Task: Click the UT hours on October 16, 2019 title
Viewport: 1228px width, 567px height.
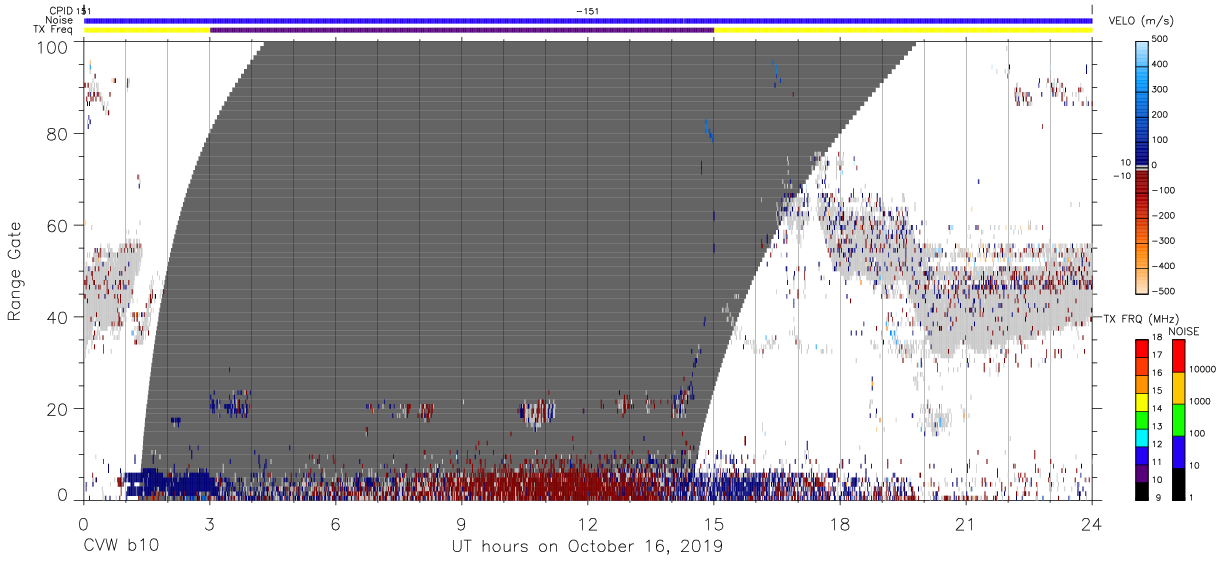Action: (588, 547)
